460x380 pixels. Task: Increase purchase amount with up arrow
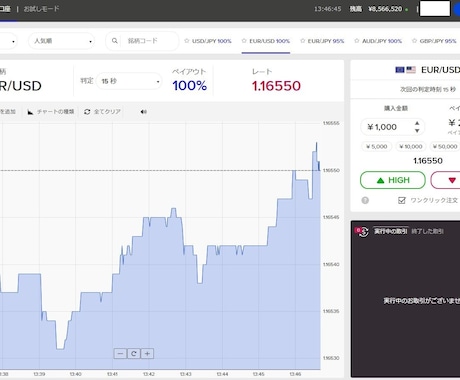417,123
